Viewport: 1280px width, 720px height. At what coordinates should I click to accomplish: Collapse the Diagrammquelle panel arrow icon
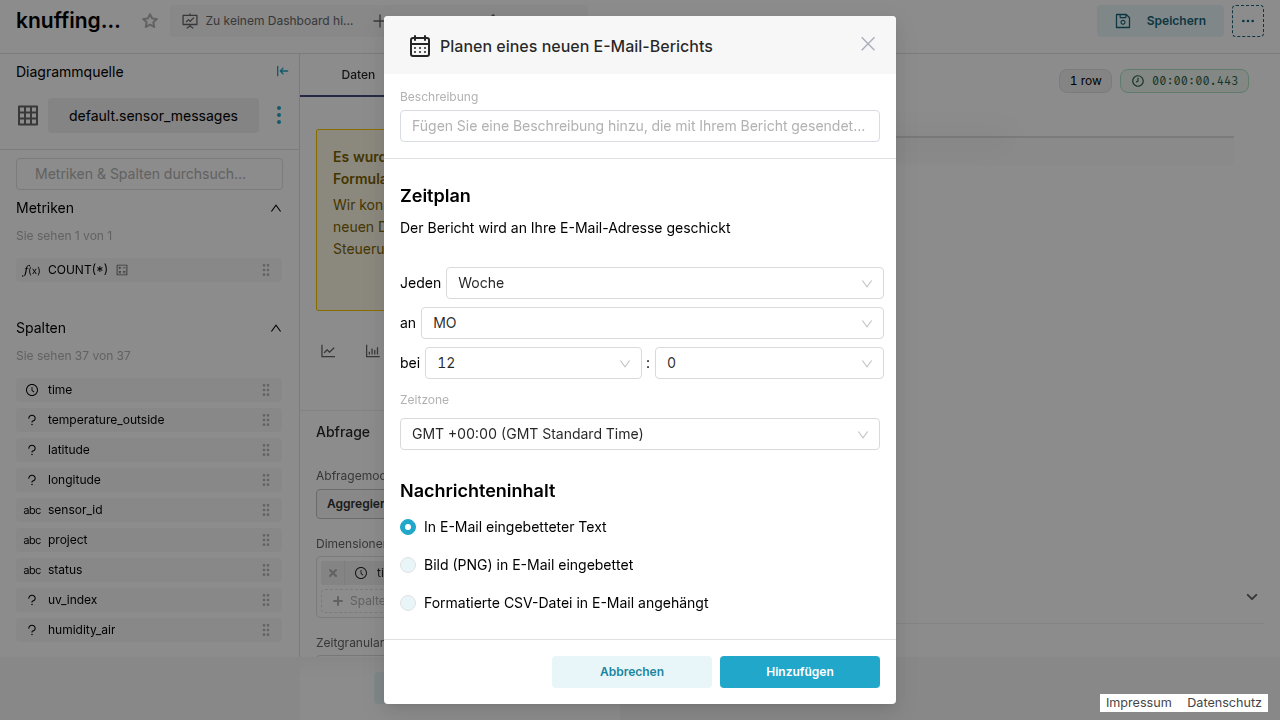282,71
